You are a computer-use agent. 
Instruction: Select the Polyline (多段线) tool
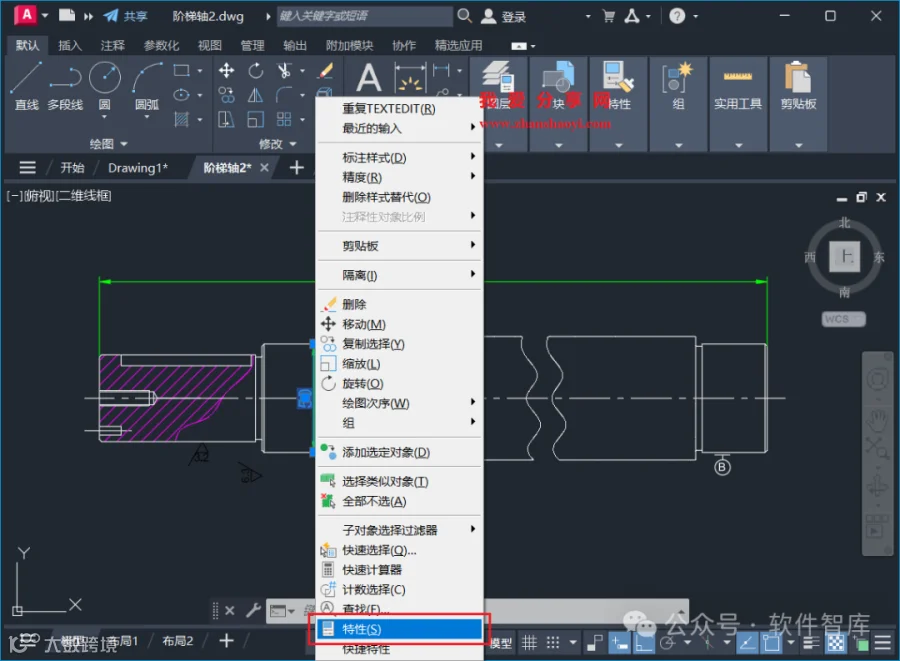(65, 86)
